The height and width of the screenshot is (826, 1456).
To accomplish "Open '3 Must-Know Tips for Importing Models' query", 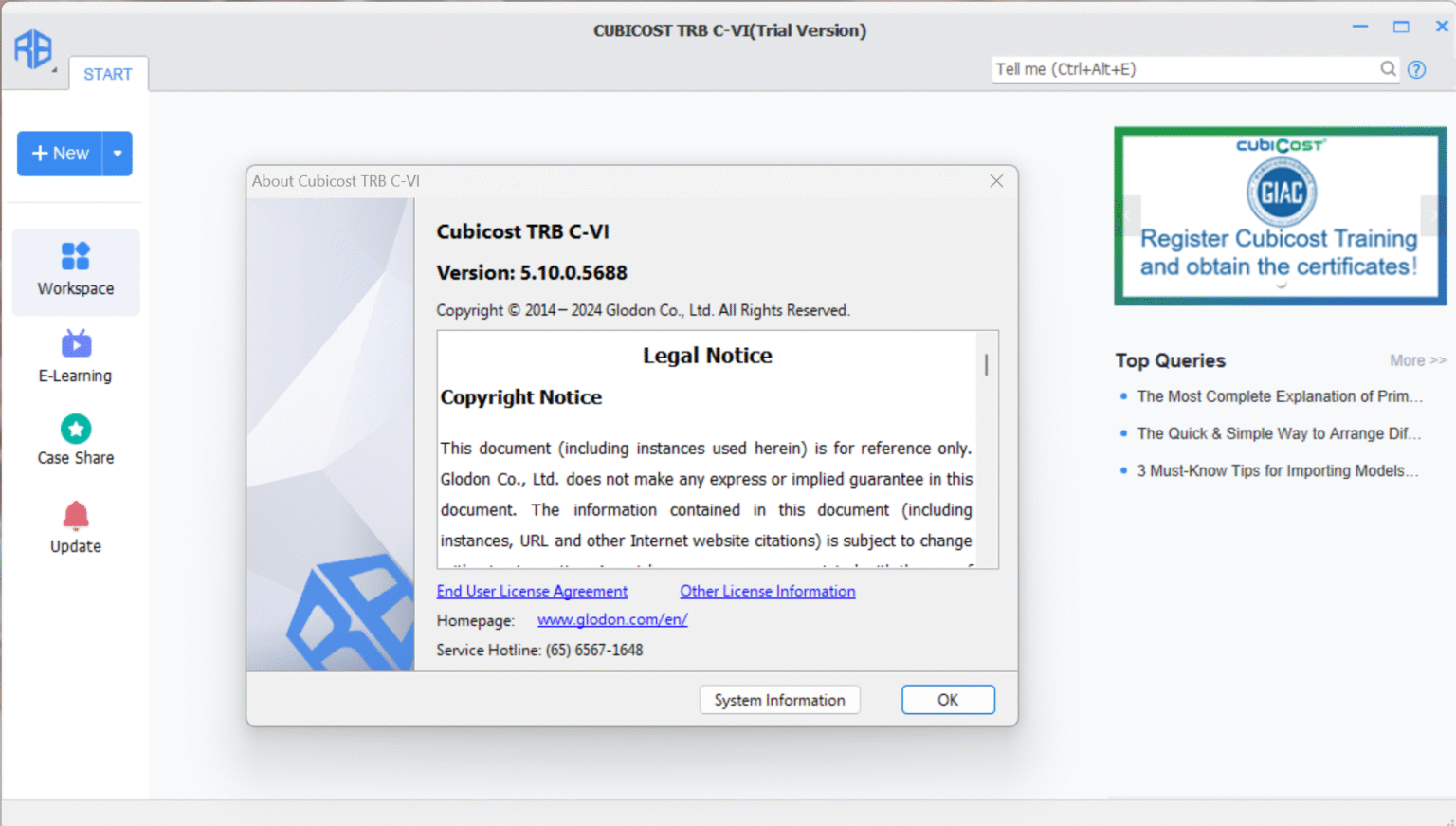I will (1278, 470).
